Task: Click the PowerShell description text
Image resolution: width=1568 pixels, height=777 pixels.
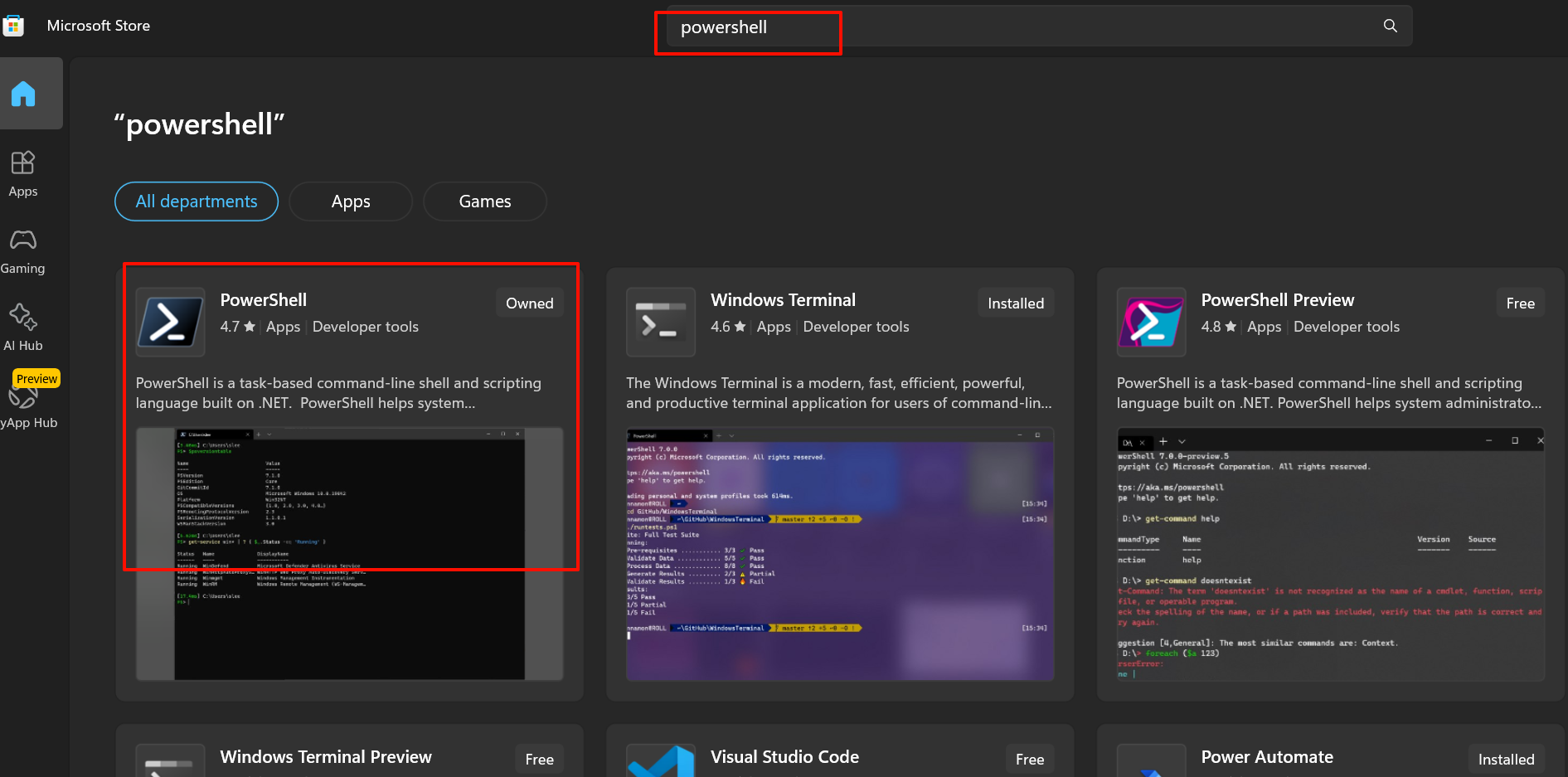Action: pos(338,393)
